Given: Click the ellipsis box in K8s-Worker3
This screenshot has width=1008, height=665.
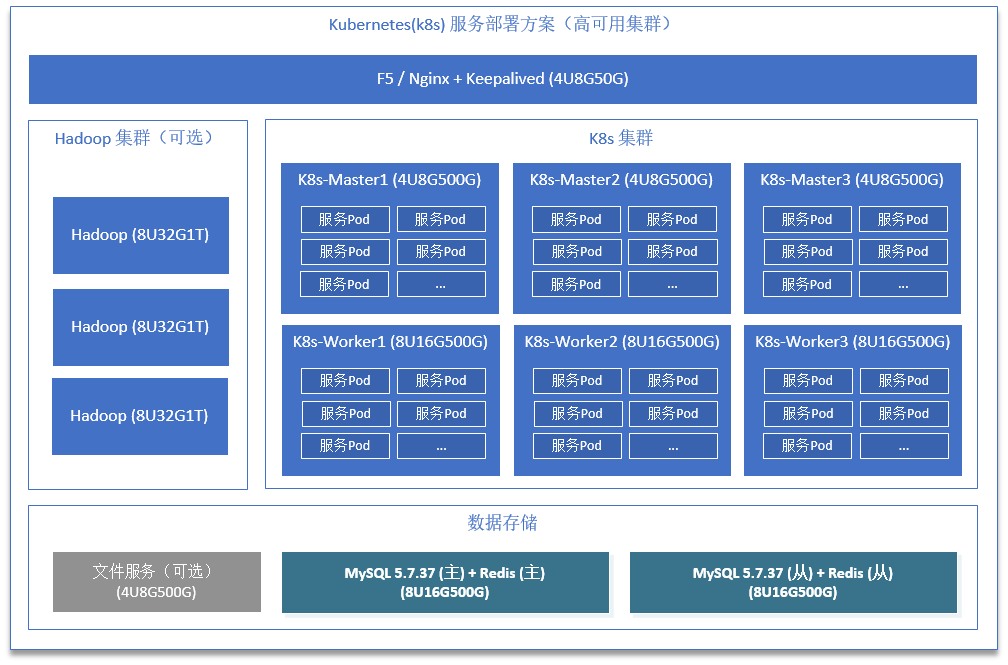Looking at the screenshot, I should (903, 446).
